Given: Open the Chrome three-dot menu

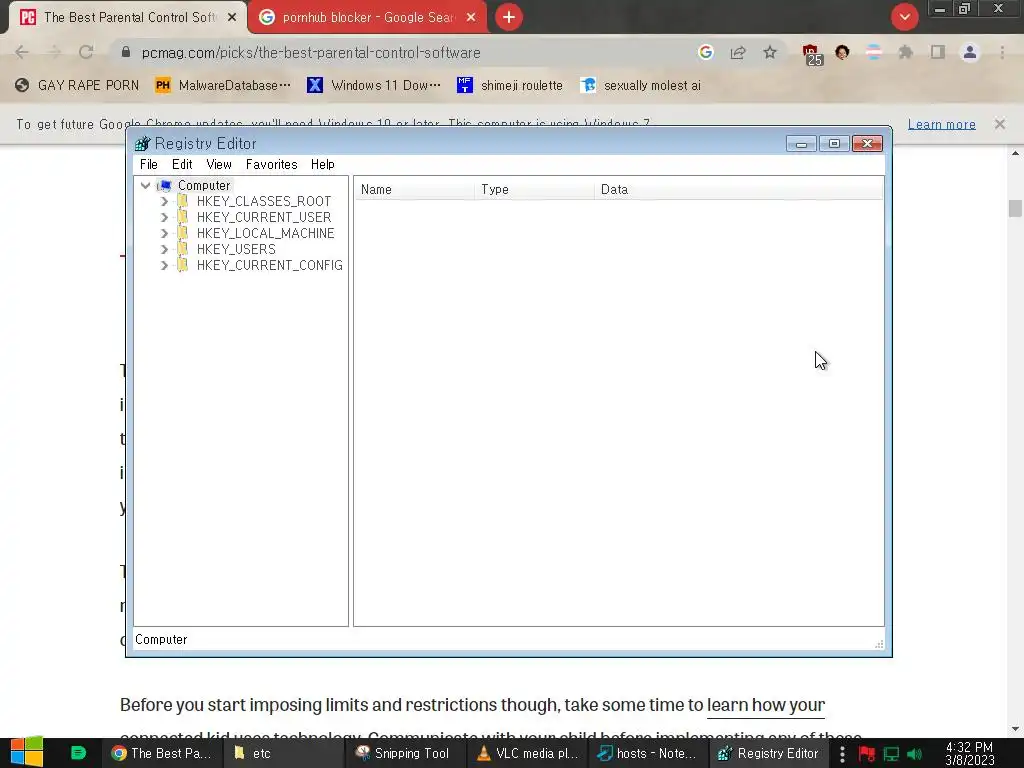Looking at the screenshot, I should [x=1002, y=52].
